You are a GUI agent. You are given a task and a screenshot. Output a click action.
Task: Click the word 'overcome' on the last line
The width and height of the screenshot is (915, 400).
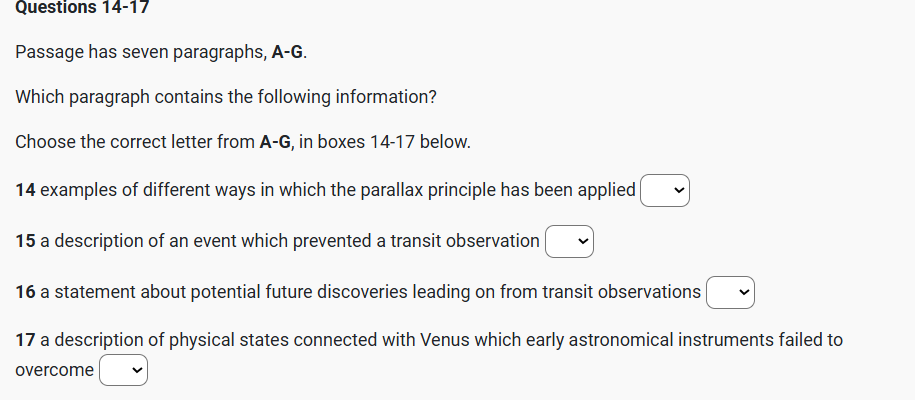pyautogui.click(x=55, y=370)
